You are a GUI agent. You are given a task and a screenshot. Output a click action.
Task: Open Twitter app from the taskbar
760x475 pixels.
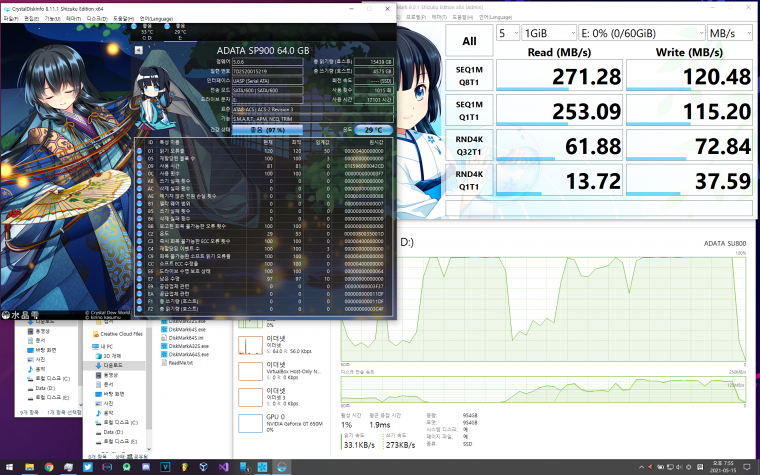coord(88,467)
